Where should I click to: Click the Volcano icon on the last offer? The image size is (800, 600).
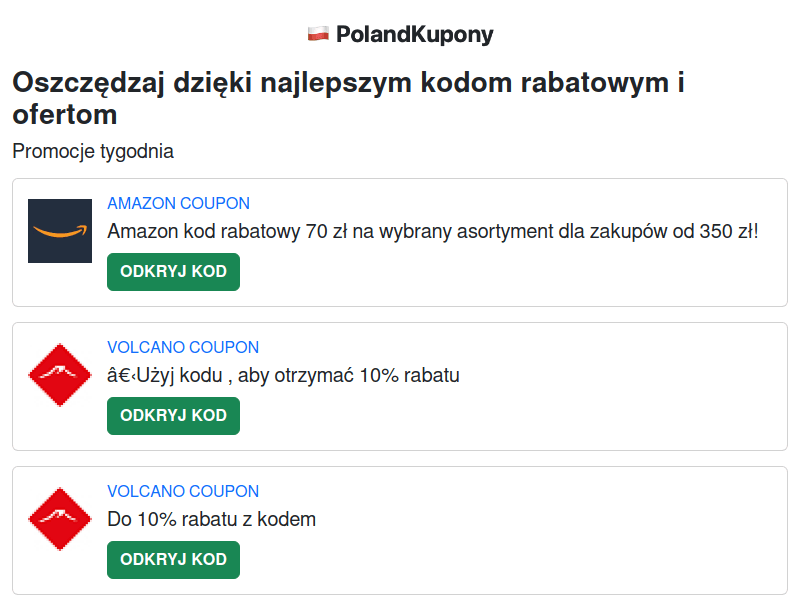59,518
